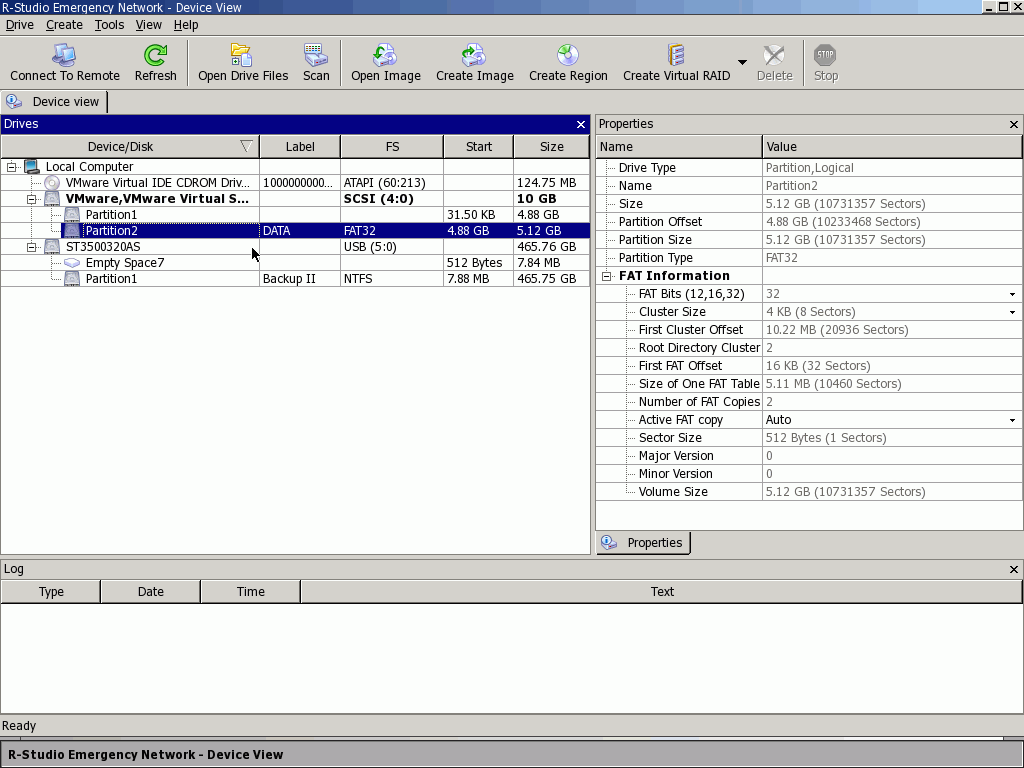Click the Create Virtual RAID icon
The image size is (1024, 768).
[x=676, y=56]
